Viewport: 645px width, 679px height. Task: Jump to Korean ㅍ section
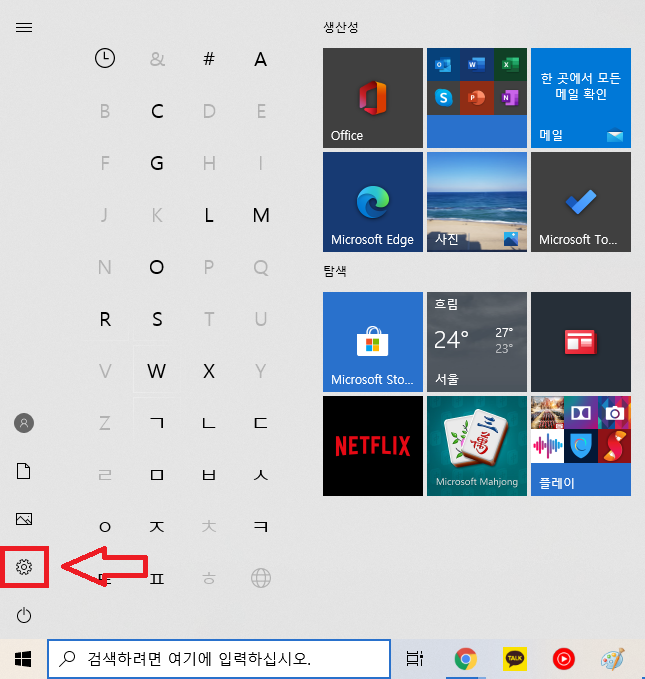(157, 579)
